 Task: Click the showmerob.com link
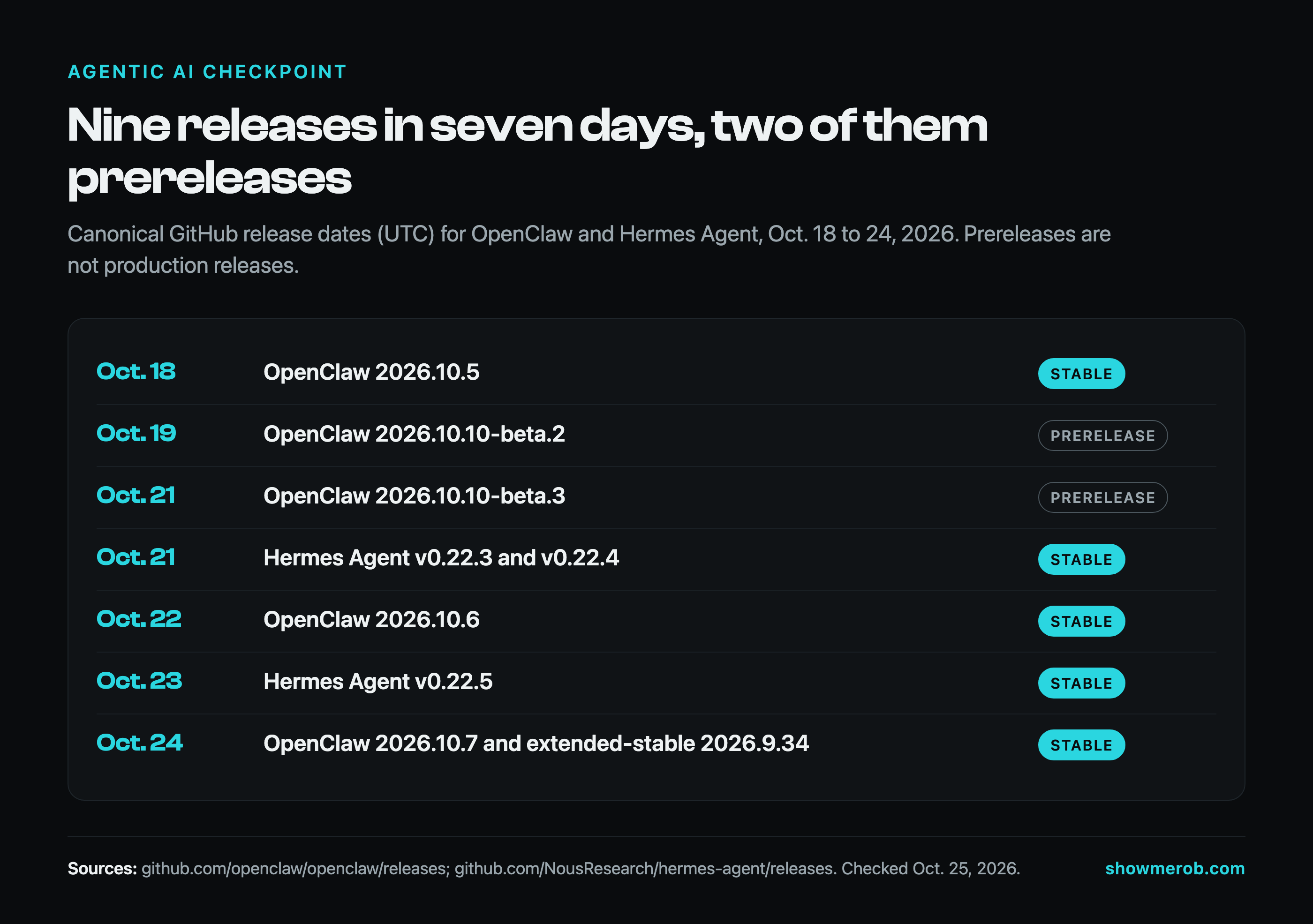point(1175,869)
